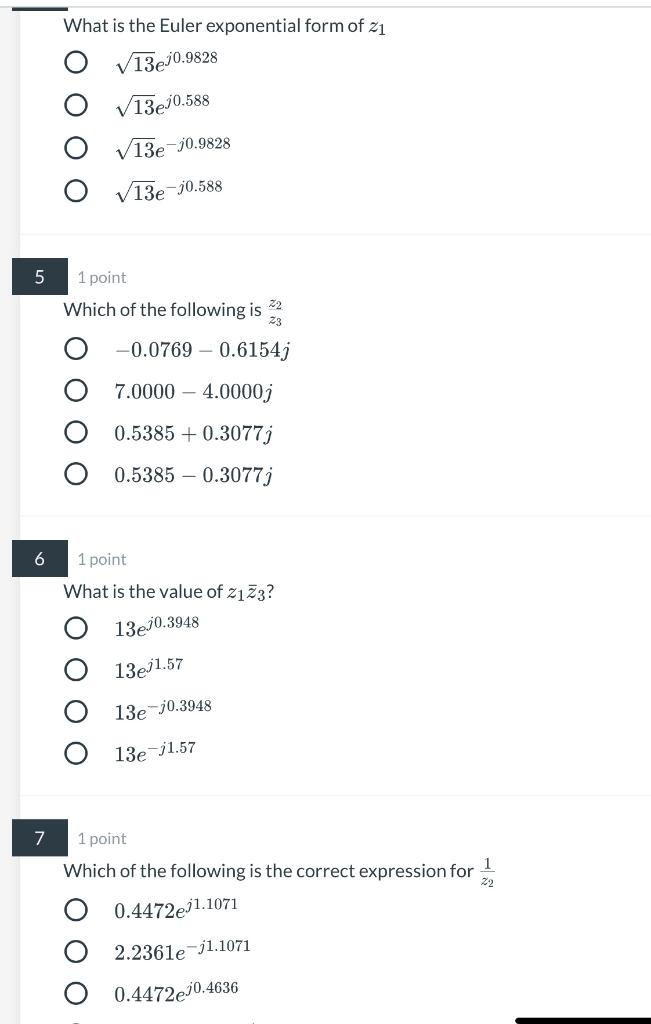The width and height of the screenshot is (651, 1024).
Task: Select option -0.0769 - 0.6154j in question 5
Action: pyautogui.click(x=76, y=349)
